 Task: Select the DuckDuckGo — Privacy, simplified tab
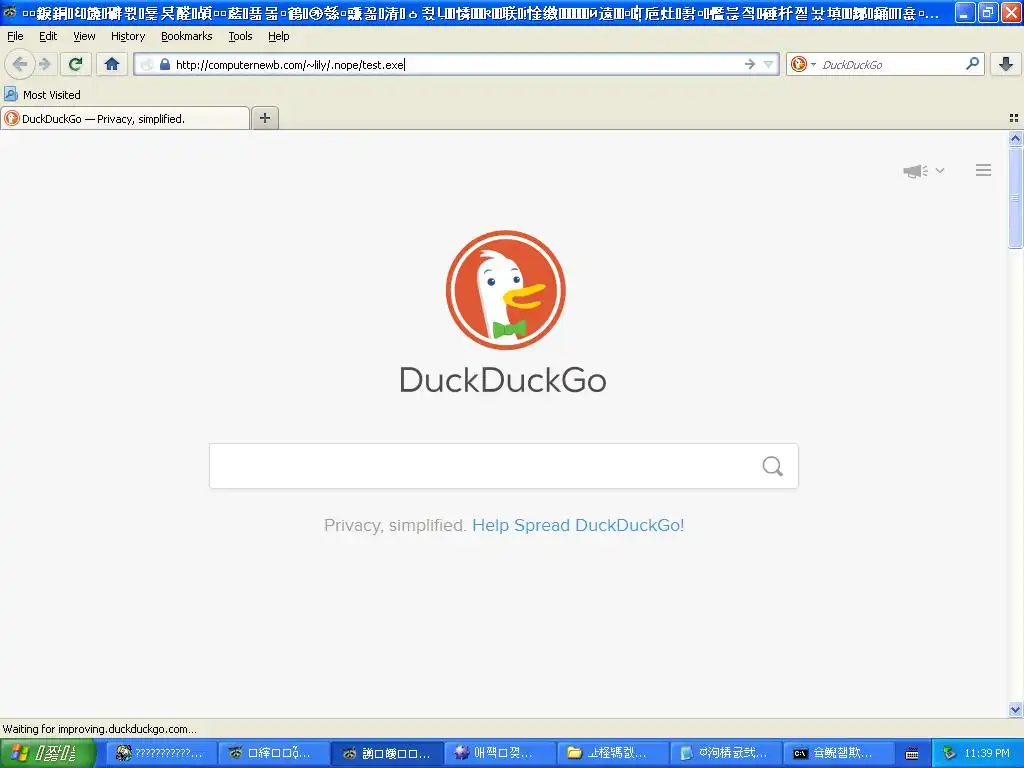[x=125, y=118]
